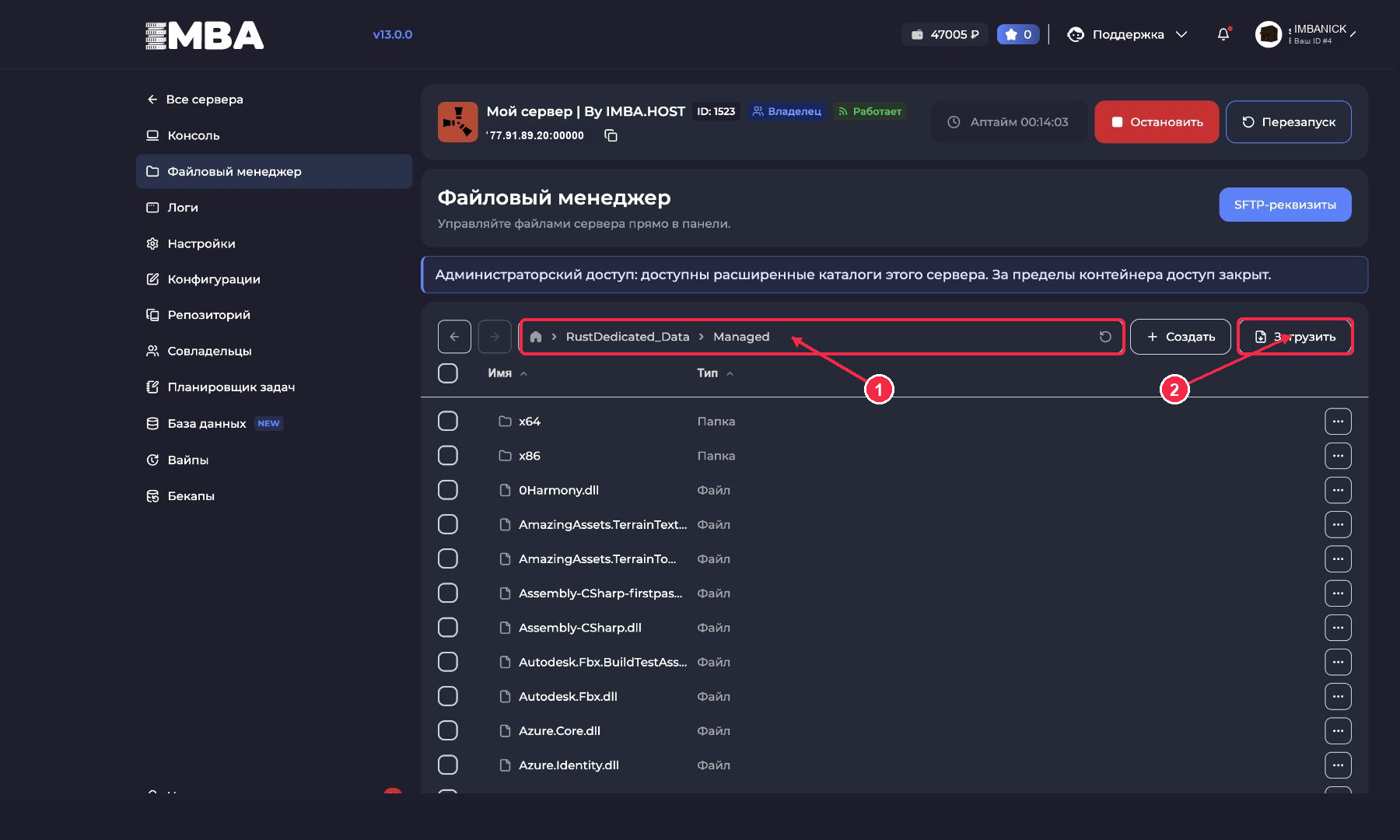Image resolution: width=1400 pixels, height=840 pixels.
Task: Open Планировщик задач in sidebar
Action: (x=274, y=387)
